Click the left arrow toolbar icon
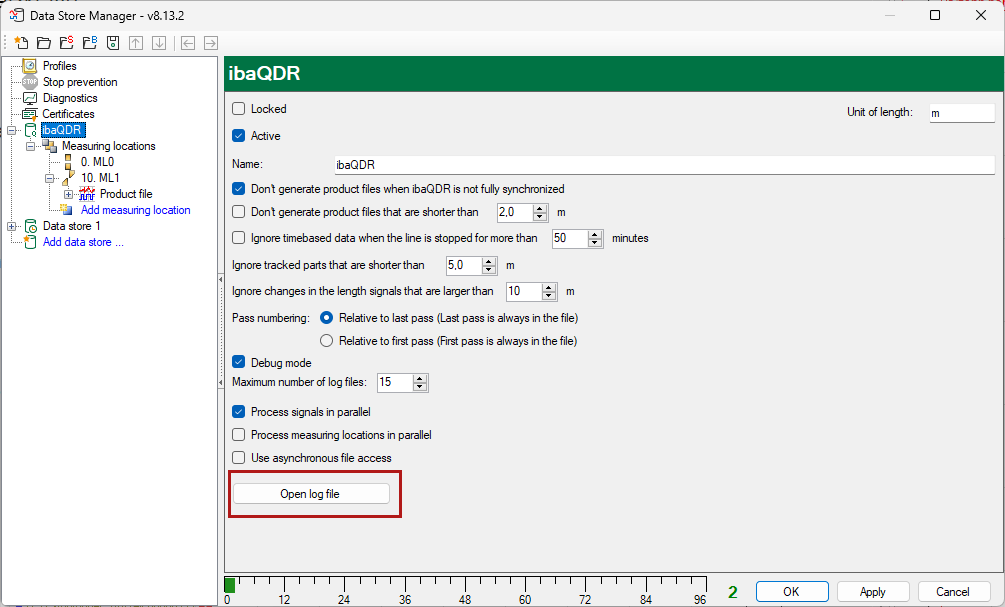 tap(188, 43)
